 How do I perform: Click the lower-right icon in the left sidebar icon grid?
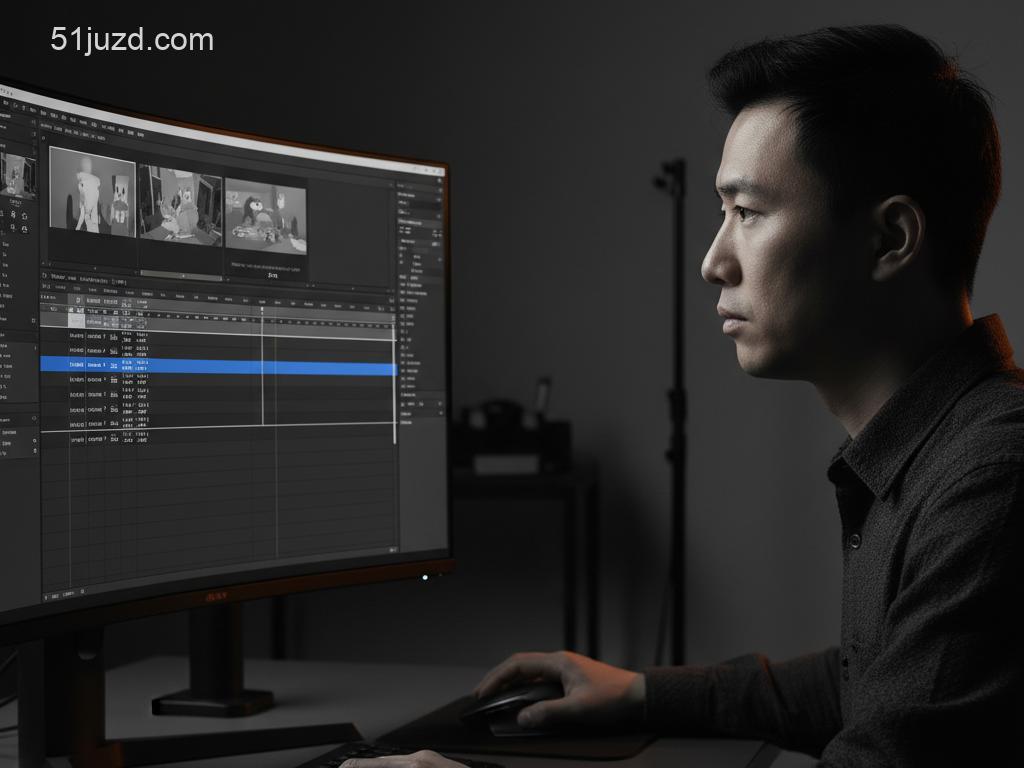25,229
